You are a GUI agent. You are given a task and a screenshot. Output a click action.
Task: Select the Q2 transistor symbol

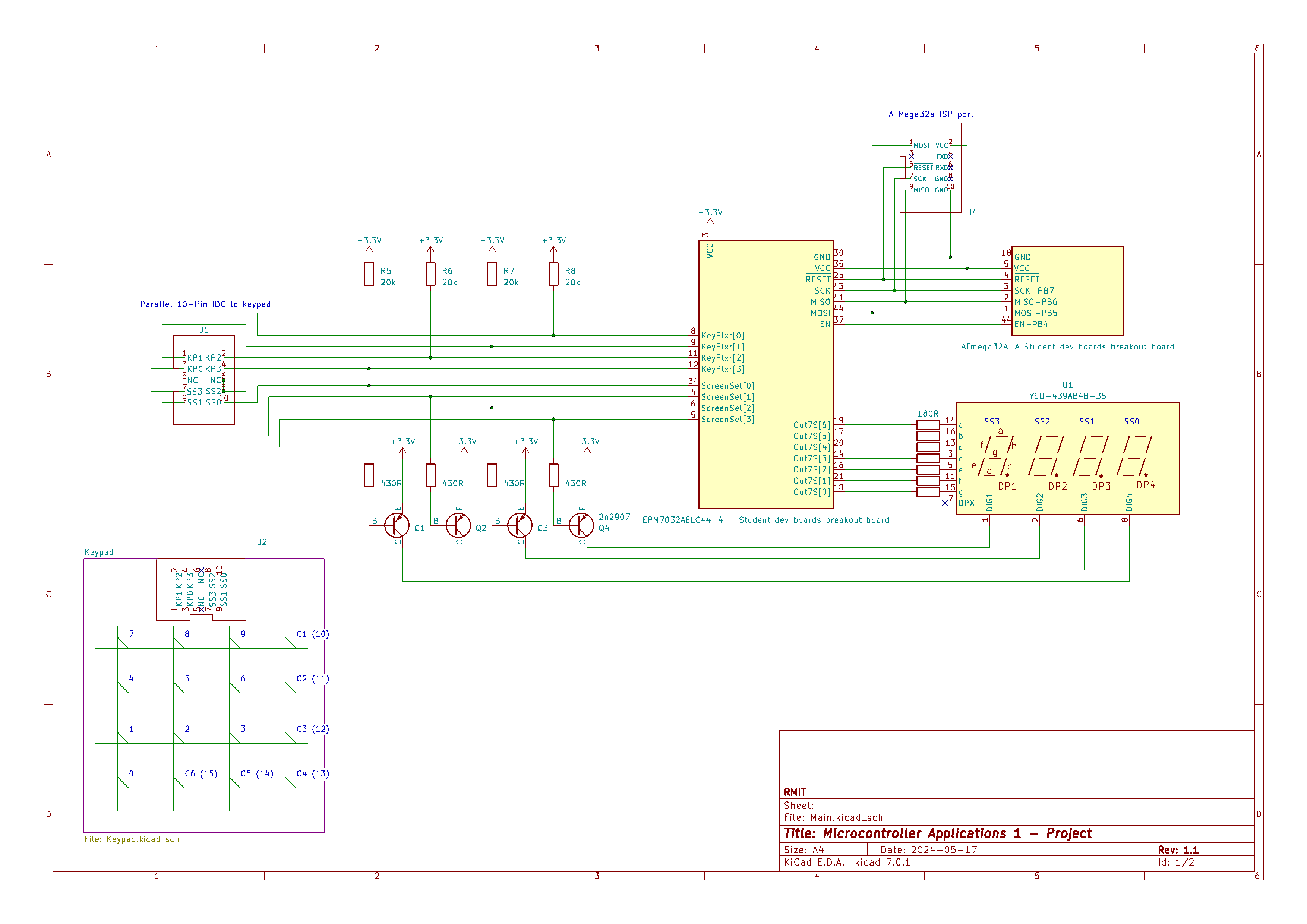458,525
